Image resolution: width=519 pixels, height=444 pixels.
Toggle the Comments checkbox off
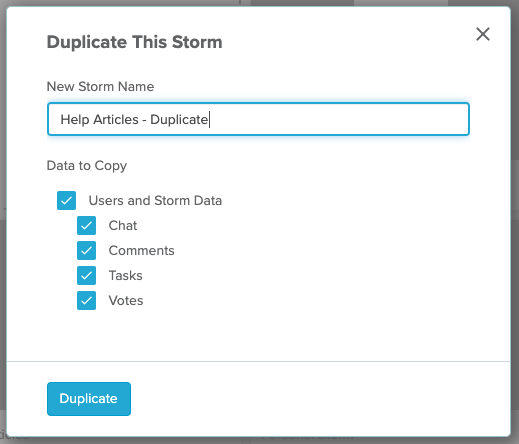click(x=86, y=251)
